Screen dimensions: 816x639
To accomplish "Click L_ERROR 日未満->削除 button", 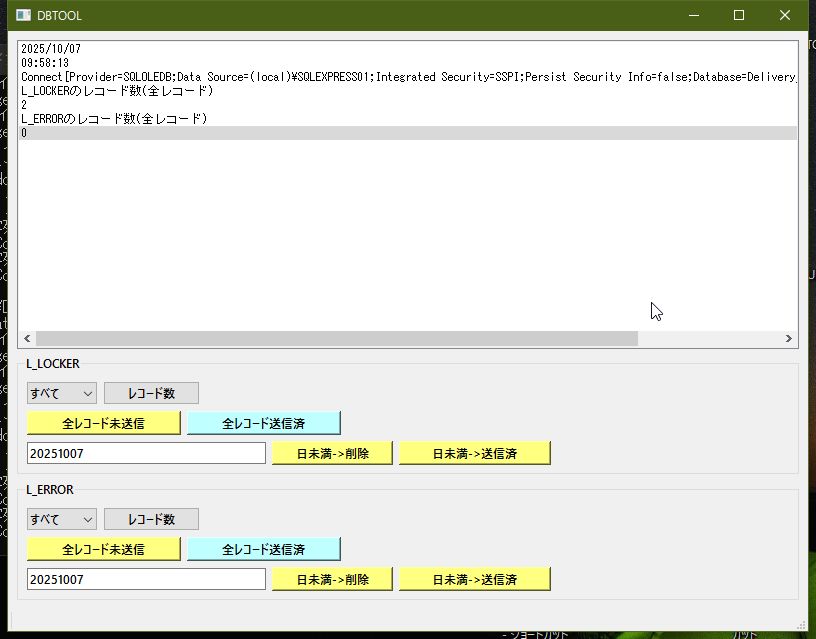I will [x=333, y=579].
